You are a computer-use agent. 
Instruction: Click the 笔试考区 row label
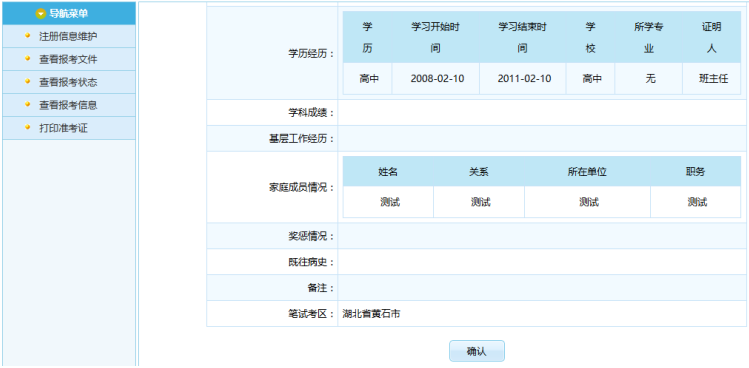click(310, 314)
